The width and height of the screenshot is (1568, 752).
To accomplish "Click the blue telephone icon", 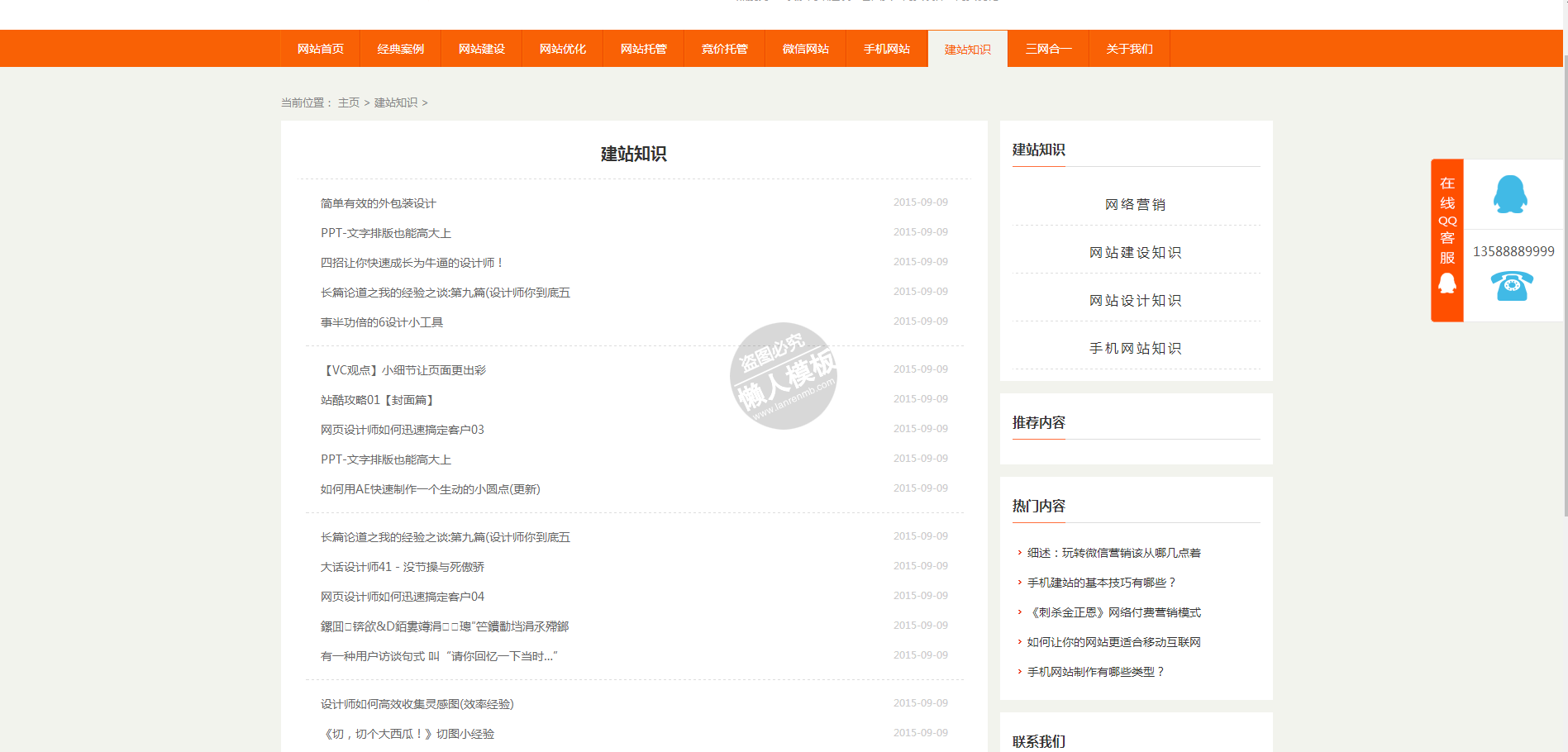I will [x=1512, y=286].
